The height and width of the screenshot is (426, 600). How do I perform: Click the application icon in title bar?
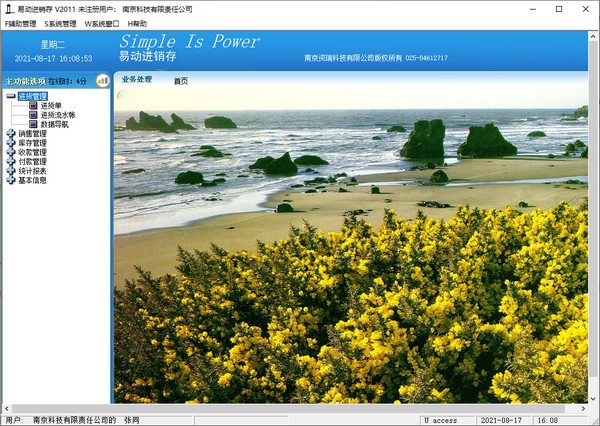coord(8,7)
